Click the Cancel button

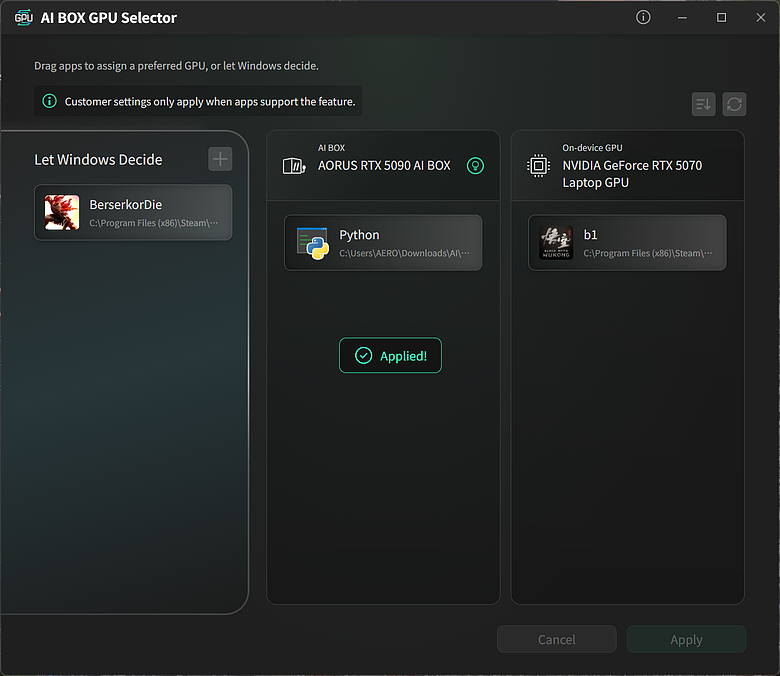pyautogui.click(x=557, y=639)
